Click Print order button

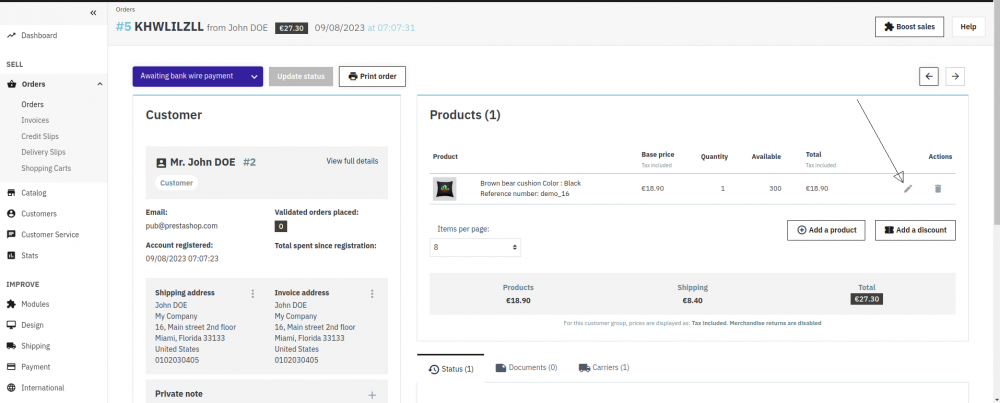coord(372,76)
